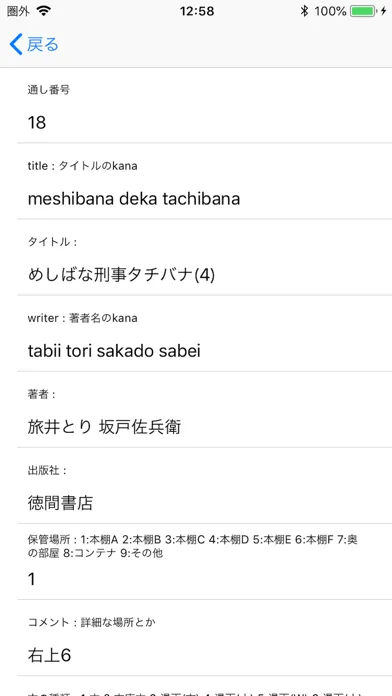This screenshot has height=696, width=392.
Task: Edit the publisher field 徳間書店
Action: 205,503
